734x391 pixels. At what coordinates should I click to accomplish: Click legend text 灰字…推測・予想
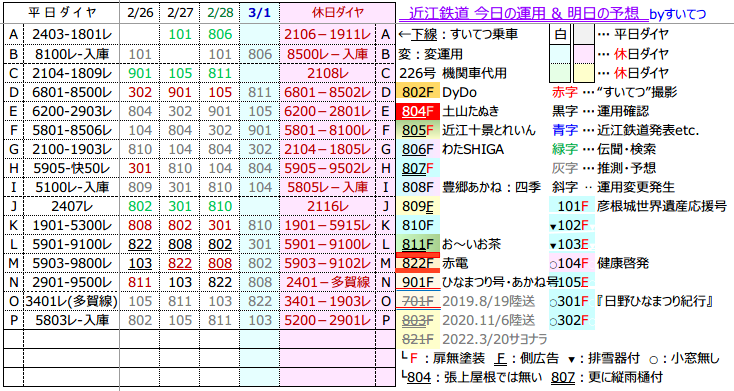pos(604,168)
